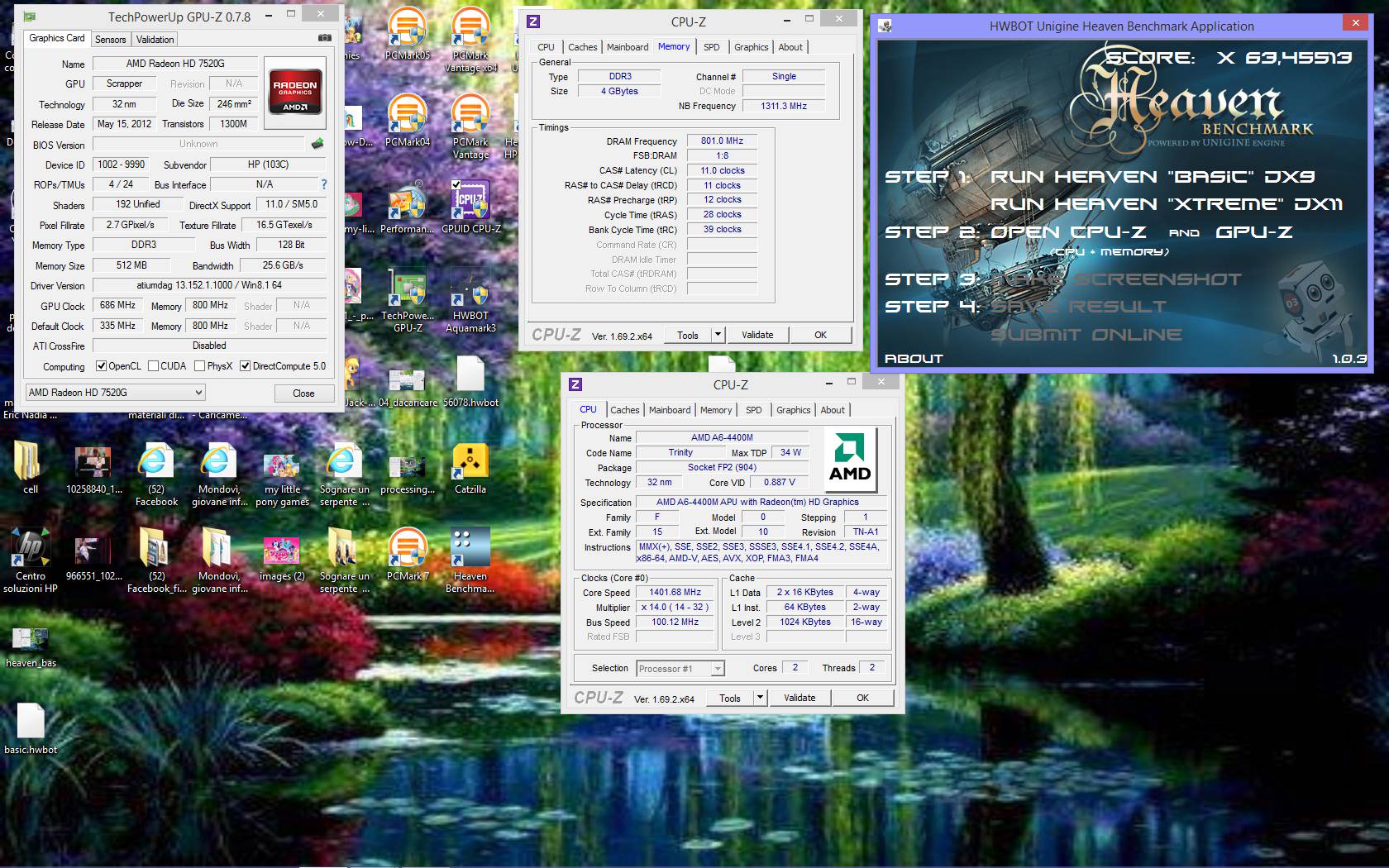This screenshot has height=868, width=1389.
Task: Click the Tools button in CPU-Z CPU window
Action: (x=730, y=698)
